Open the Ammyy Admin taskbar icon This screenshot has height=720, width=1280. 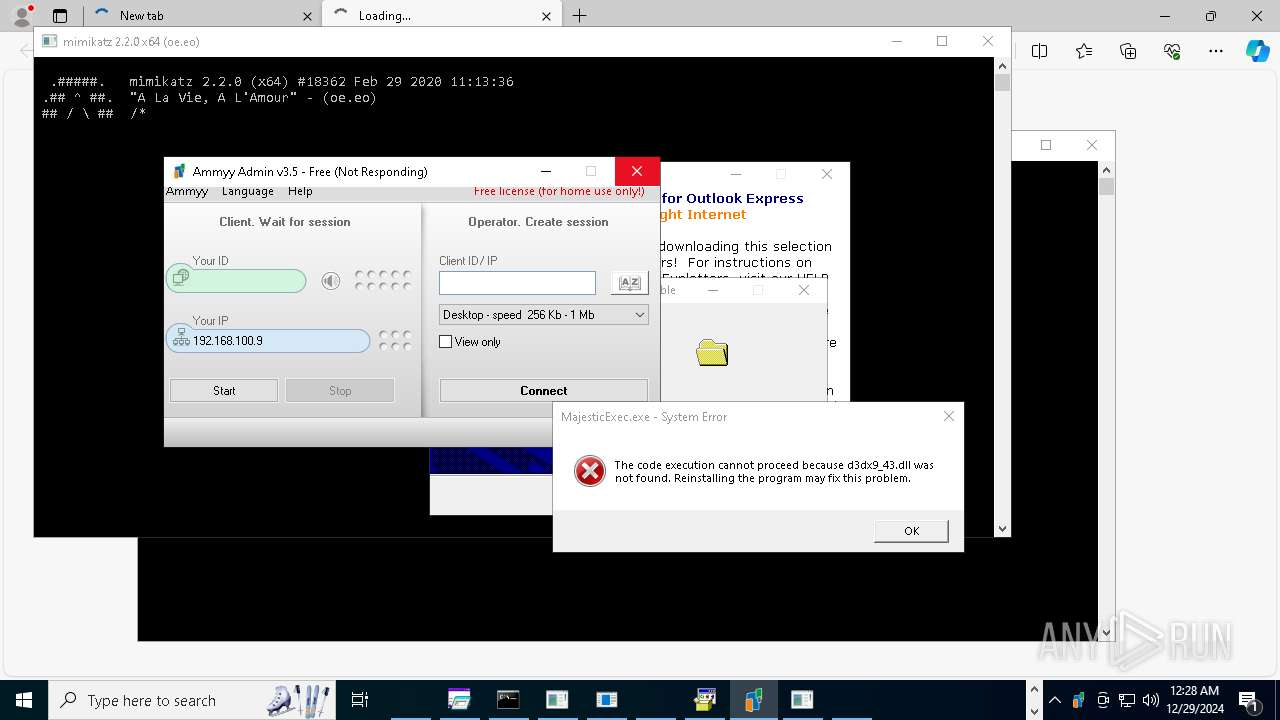(x=753, y=700)
